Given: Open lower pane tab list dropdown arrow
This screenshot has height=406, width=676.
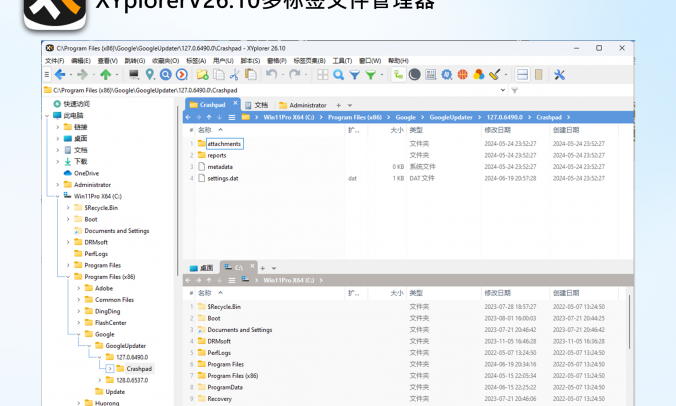Looking at the screenshot, I should tap(274, 268).
